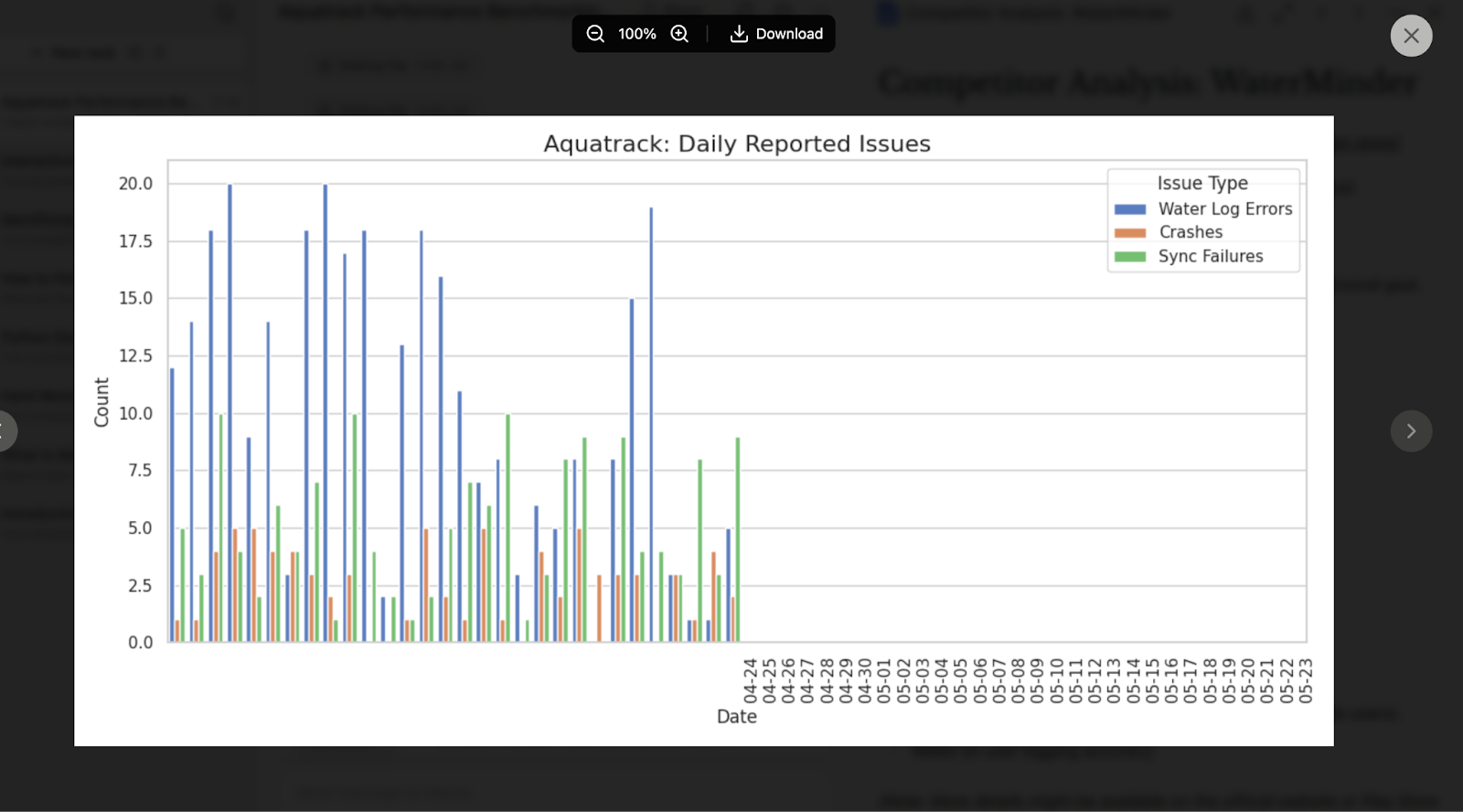1463x812 pixels.
Task: Click the 04-24 date tick label
Action: click(750, 681)
